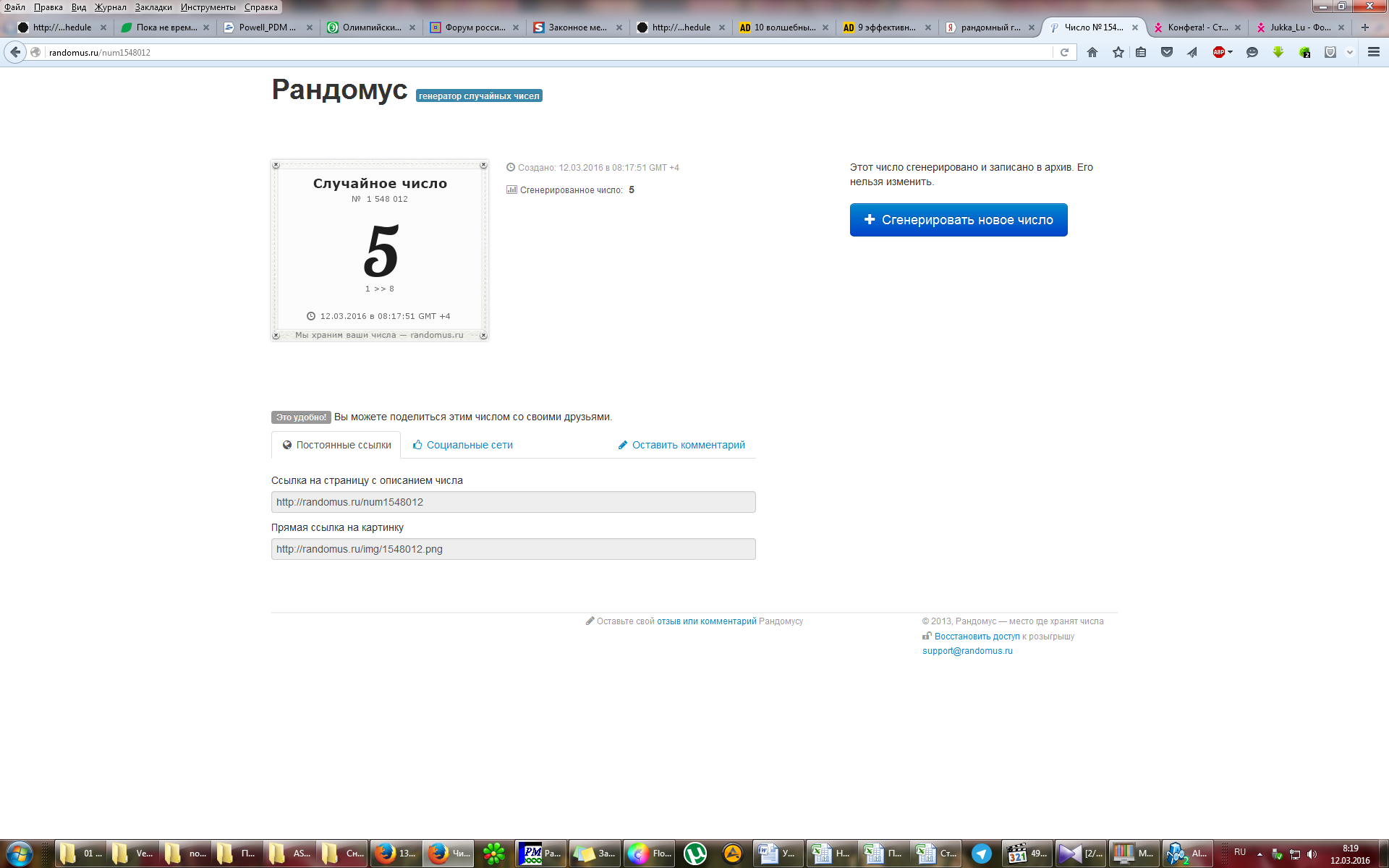Open the chat smiley icon in toolbar
The width and height of the screenshot is (1389, 868).
tap(1252, 52)
